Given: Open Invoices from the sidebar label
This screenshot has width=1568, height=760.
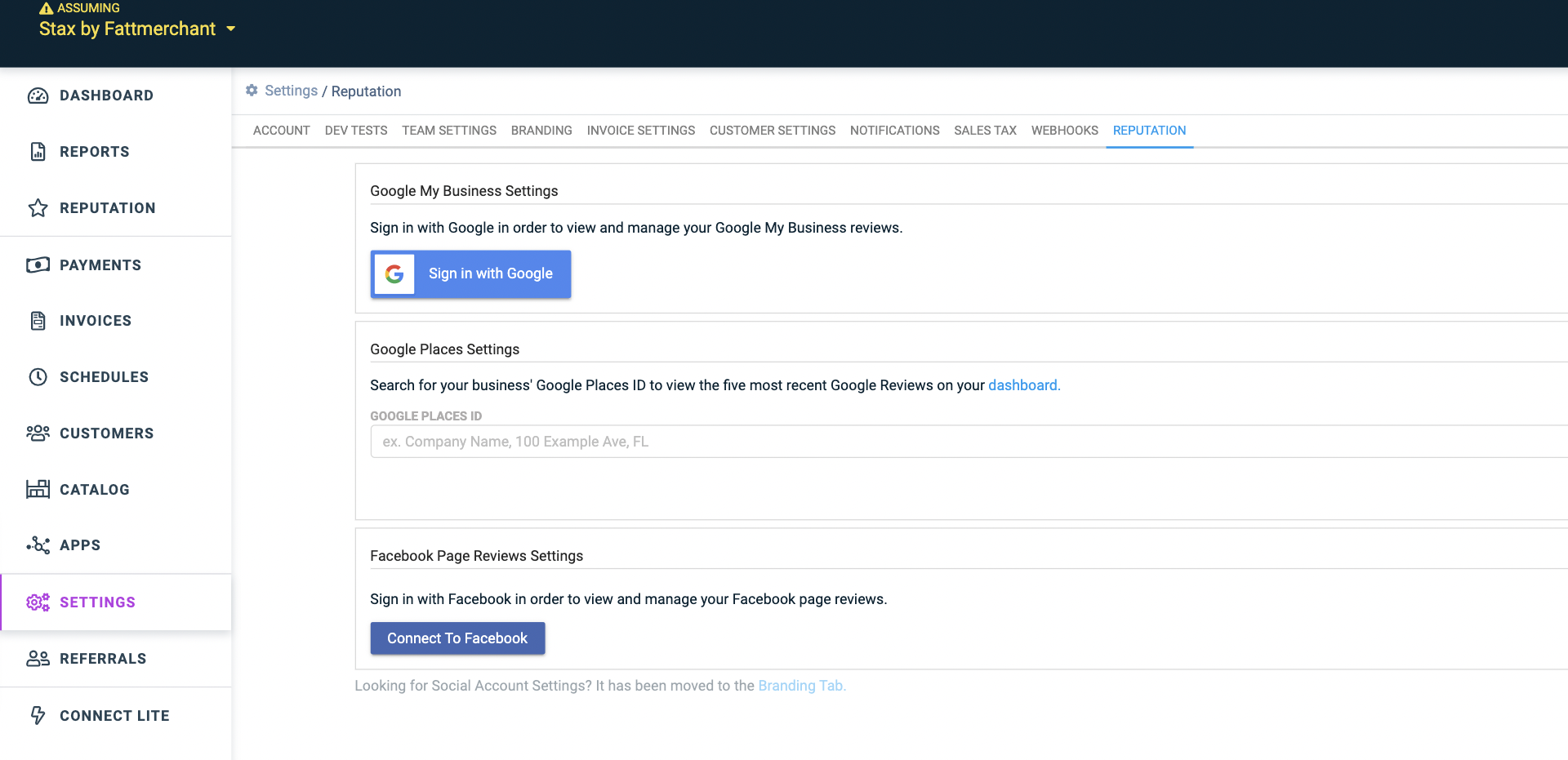Looking at the screenshot, I should click(96, 321).
